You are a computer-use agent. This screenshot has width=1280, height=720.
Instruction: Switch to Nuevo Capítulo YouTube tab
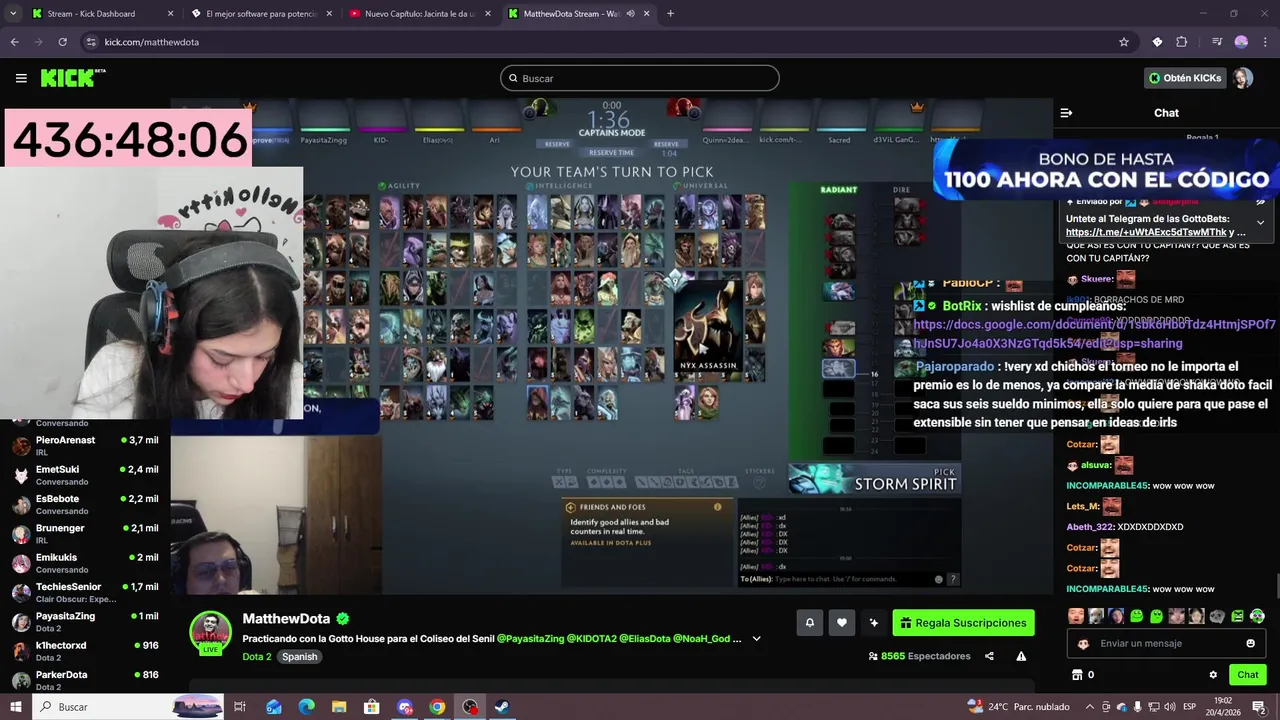click(420, 14)
